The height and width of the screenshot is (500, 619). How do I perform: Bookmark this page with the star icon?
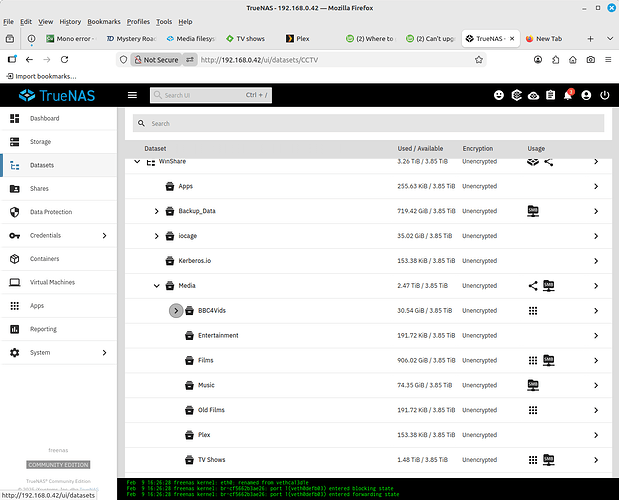click(x=479, y=60)
